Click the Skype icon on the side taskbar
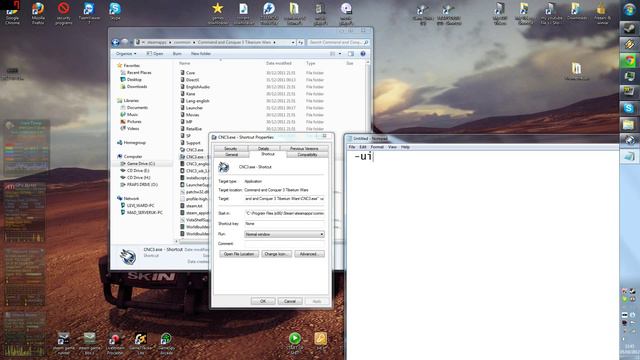Image resolution: width=640 pixels, height=360 pixels. click(x=629, y=108)
